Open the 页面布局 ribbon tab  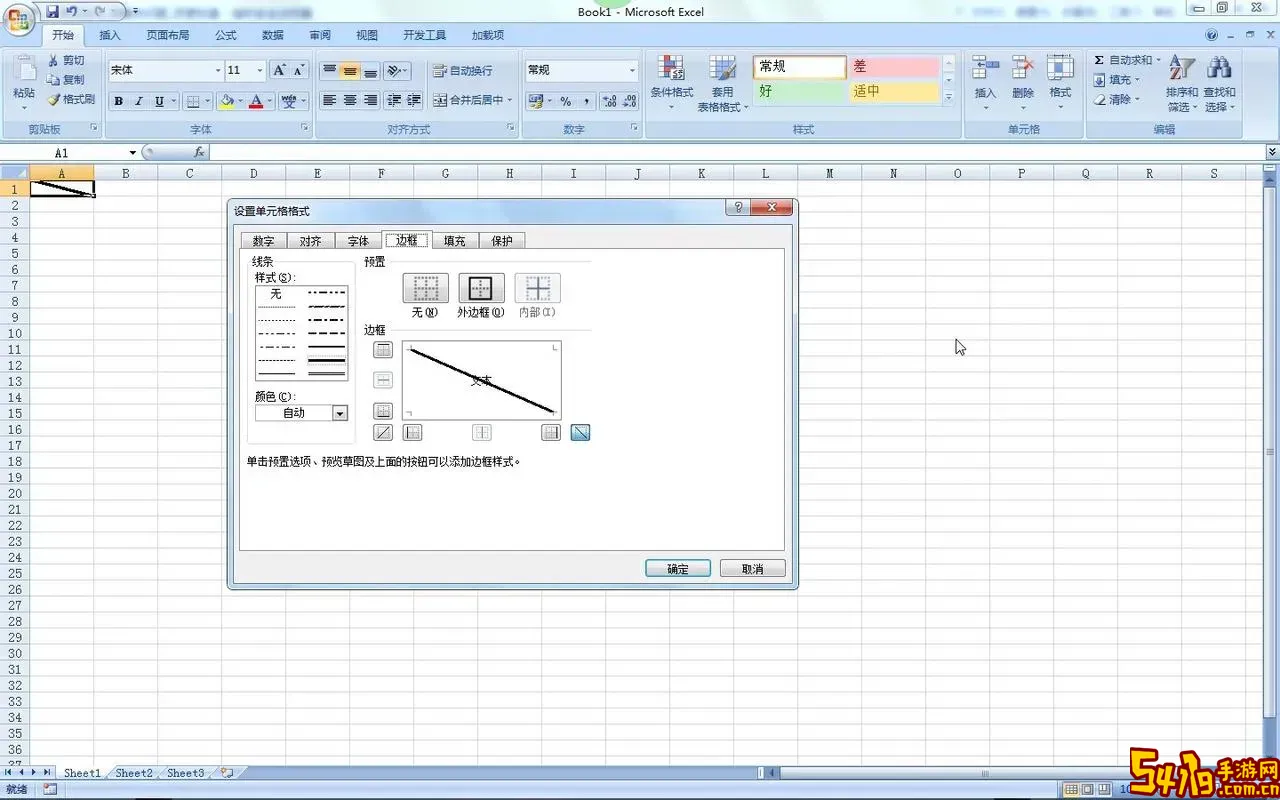click(167, 35)
